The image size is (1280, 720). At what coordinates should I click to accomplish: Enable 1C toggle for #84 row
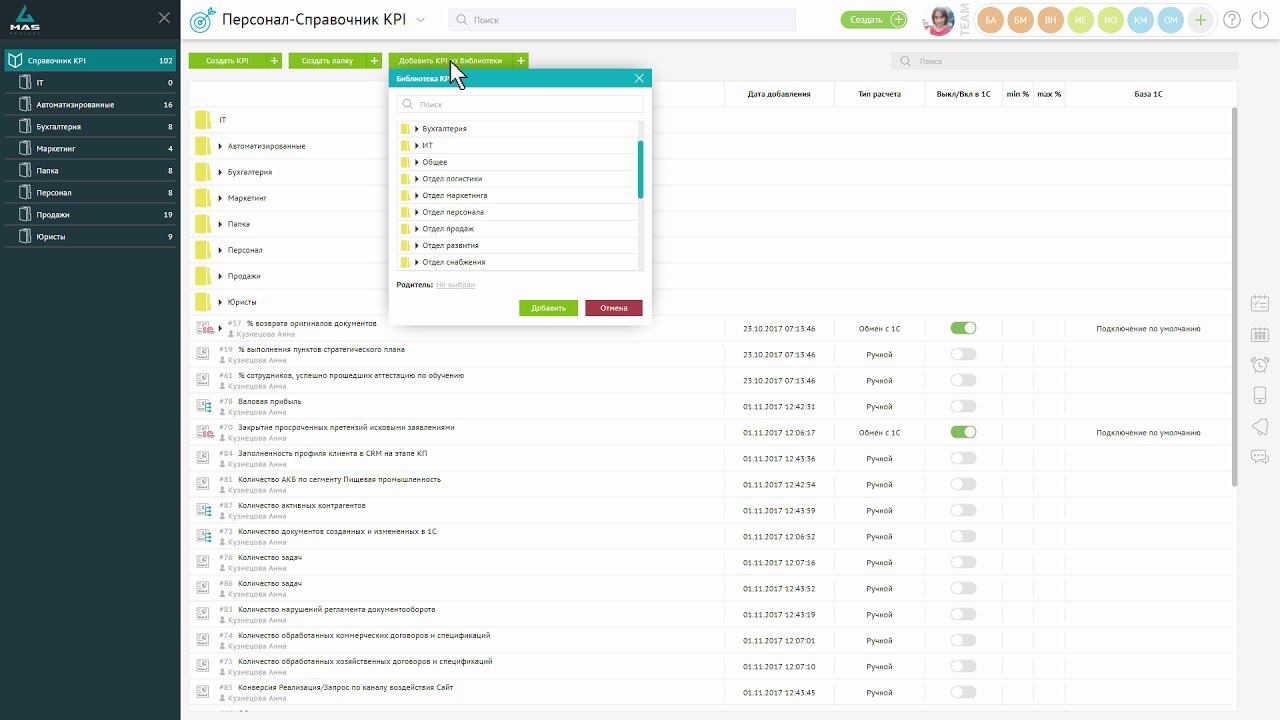click(x=963, y=458)
